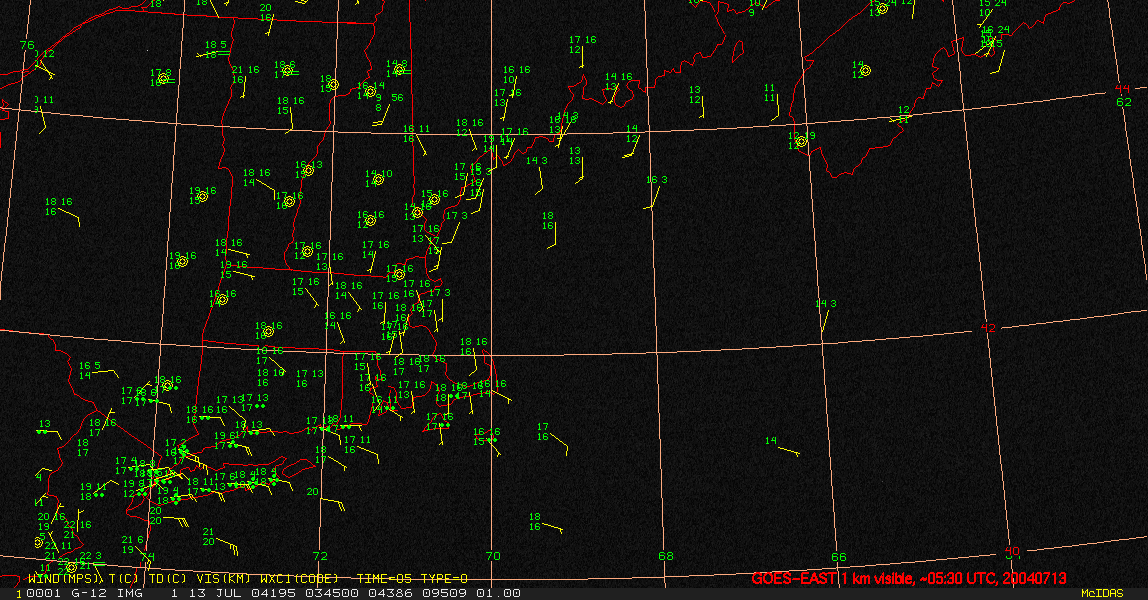Click the green 72 longitude label
This screenshot has width=1148, height=600.
[x=320, y=556]
